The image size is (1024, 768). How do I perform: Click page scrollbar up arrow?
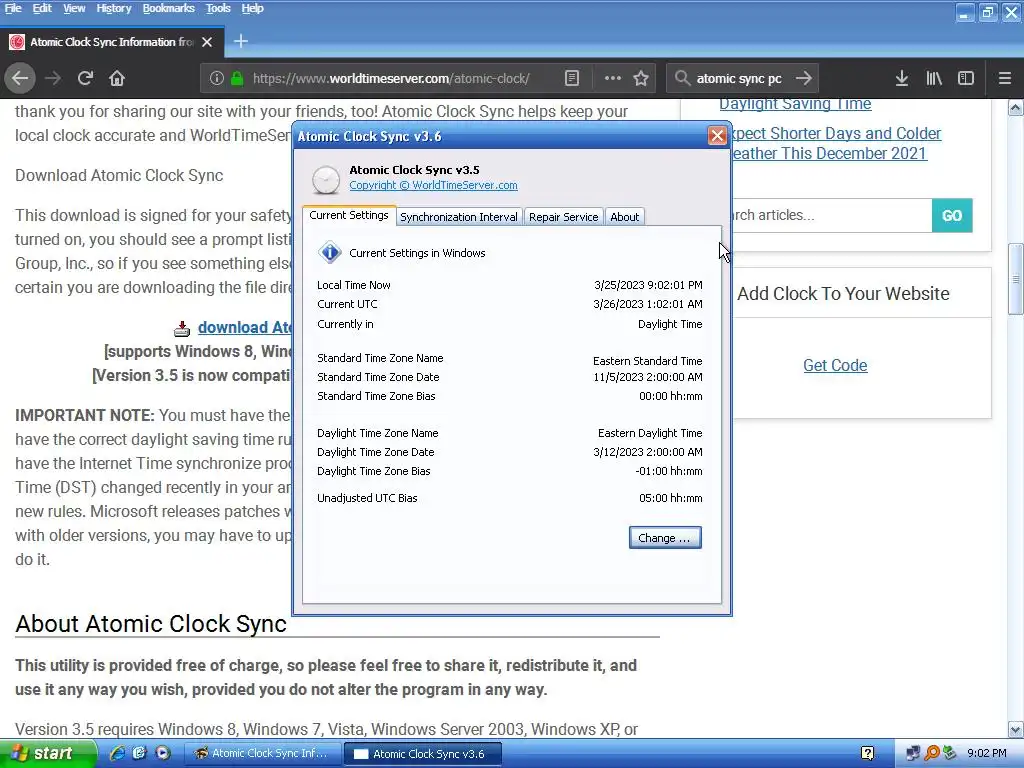click(x=1016, y=108)
